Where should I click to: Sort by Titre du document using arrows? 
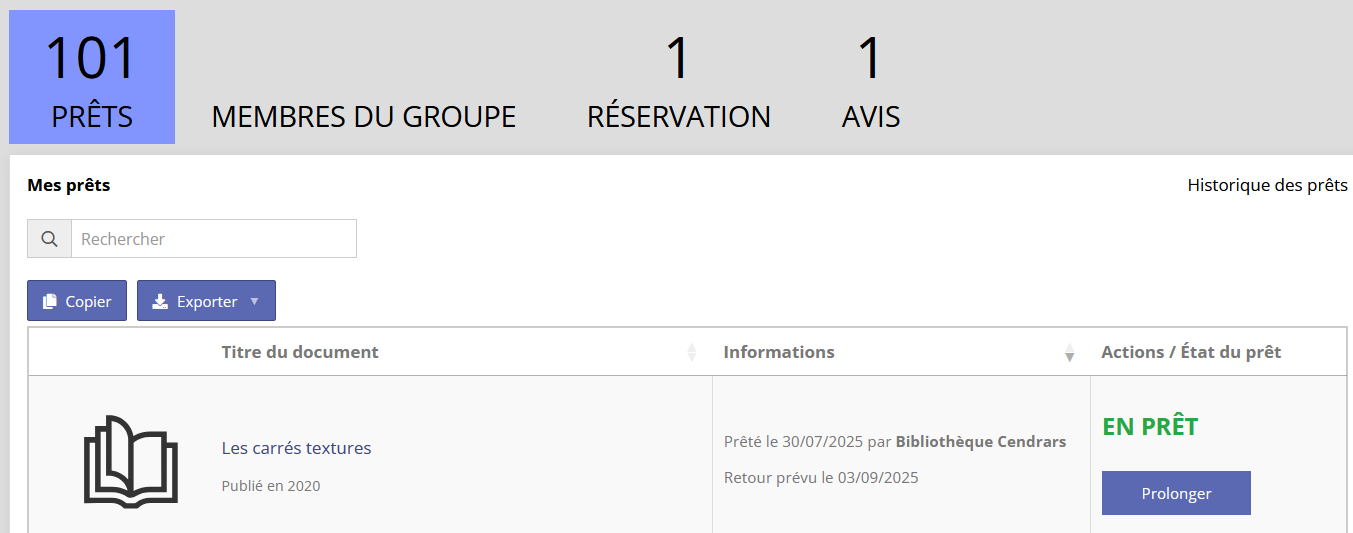[x=691, y=352]
